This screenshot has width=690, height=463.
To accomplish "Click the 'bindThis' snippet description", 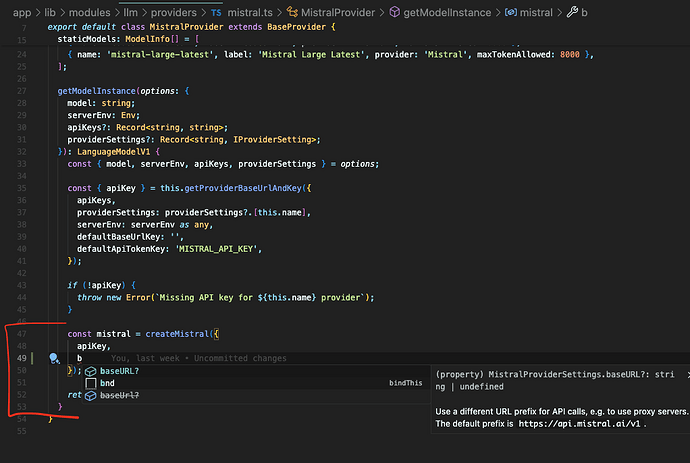I will pos(405,383).
